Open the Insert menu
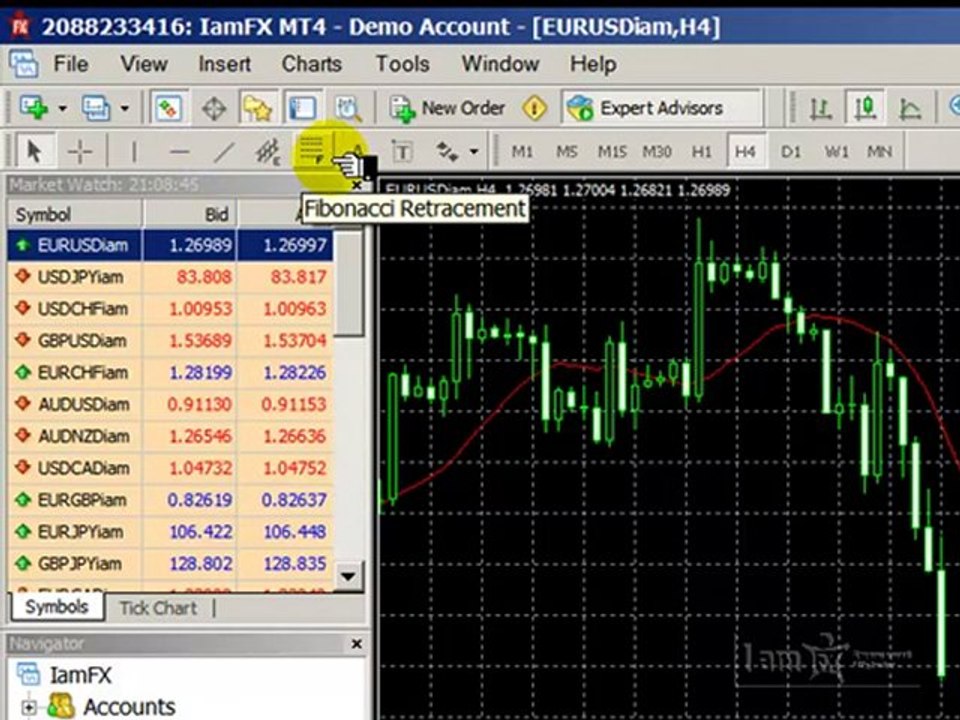The height and width of the screenshot is (720, 960). tap(224, 64)
